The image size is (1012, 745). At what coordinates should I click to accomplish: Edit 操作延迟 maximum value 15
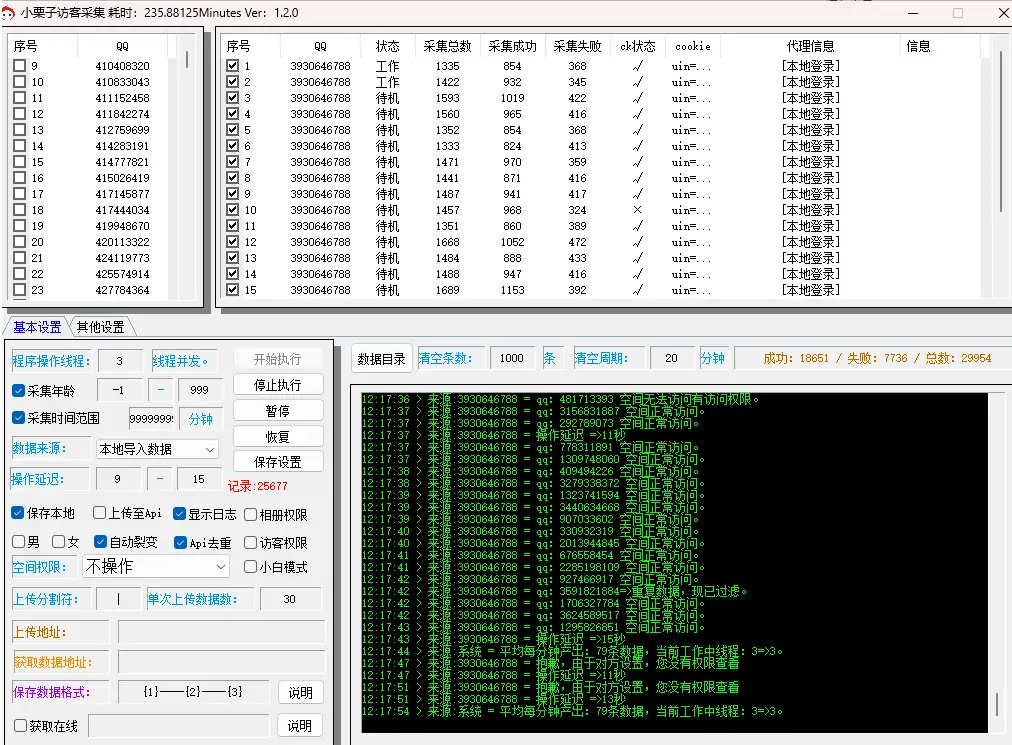pos(199,479)
